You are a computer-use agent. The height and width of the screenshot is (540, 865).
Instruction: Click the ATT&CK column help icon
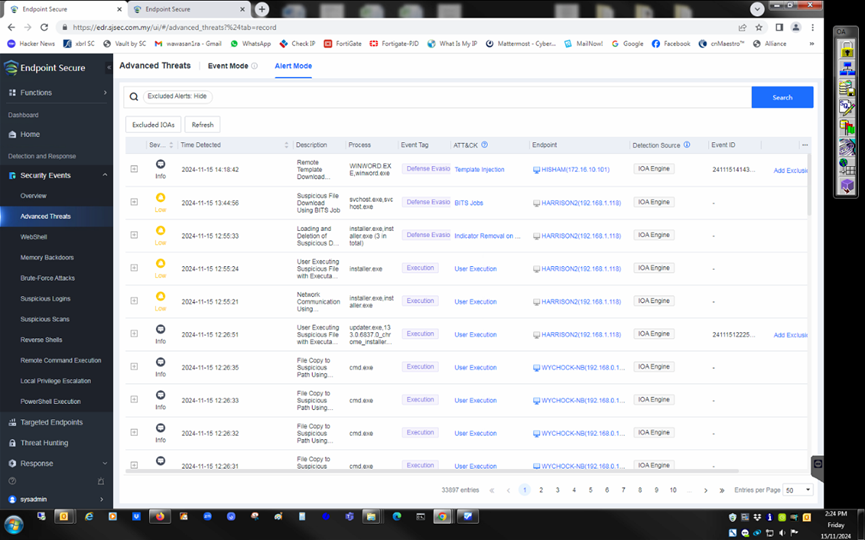click(x=485, y=145)
